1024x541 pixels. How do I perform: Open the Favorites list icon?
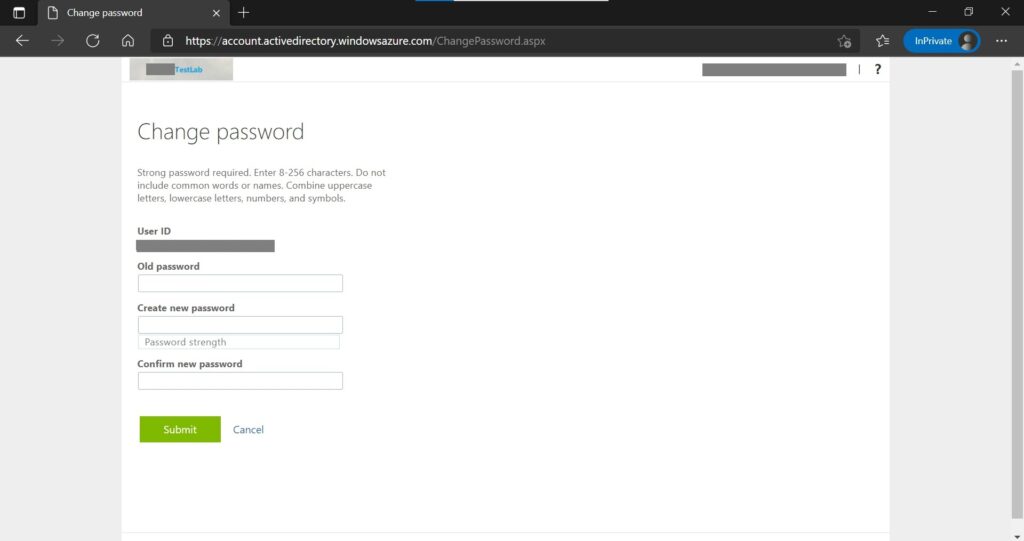tap(882, 41)
